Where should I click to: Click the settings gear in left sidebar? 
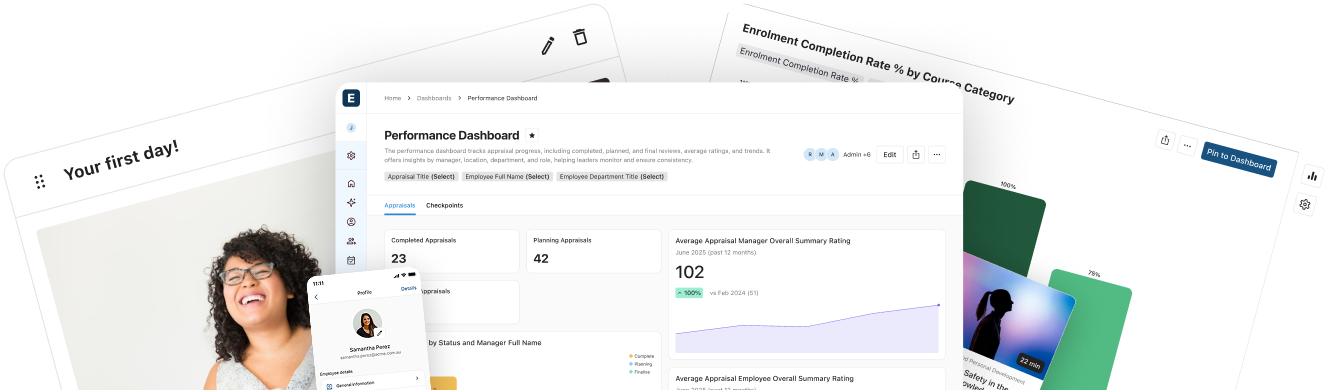tap(351, 155)
